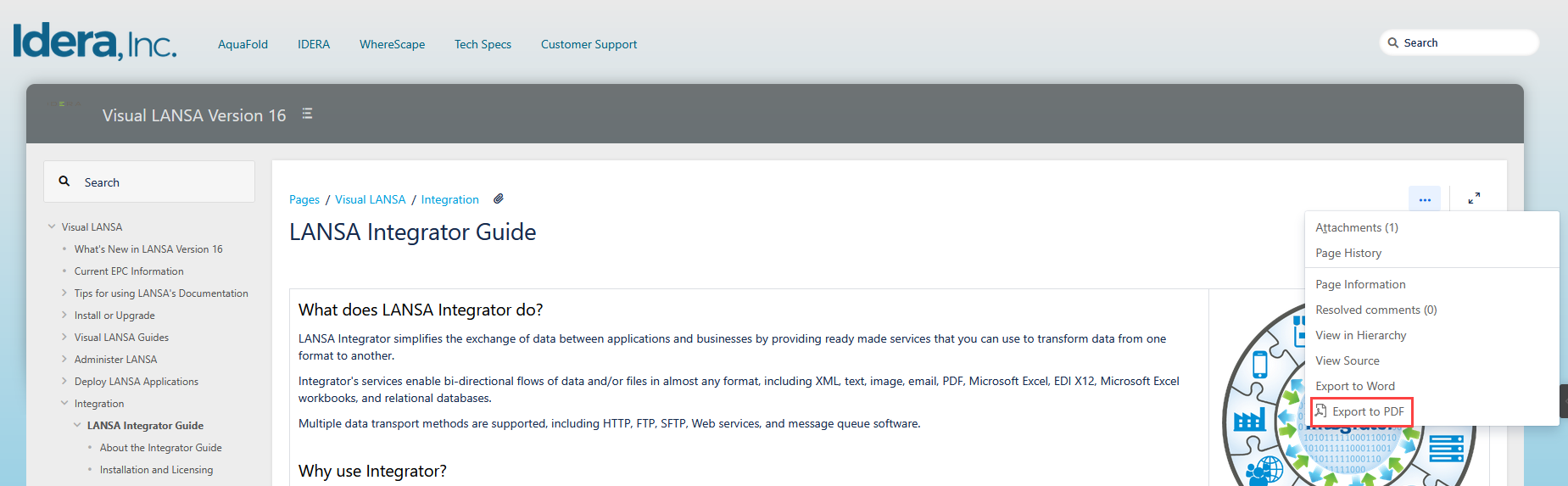
Task: Collapse the Integration tree node
Action: coord(64,403)
